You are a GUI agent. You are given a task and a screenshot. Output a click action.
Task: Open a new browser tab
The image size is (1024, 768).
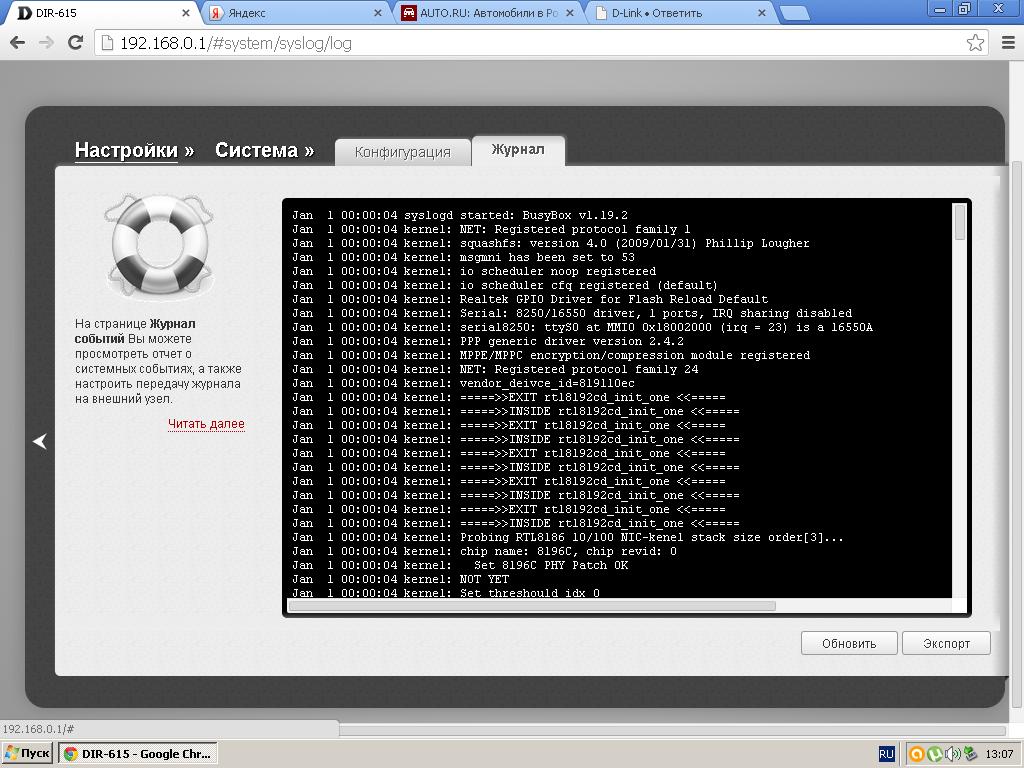794,13
